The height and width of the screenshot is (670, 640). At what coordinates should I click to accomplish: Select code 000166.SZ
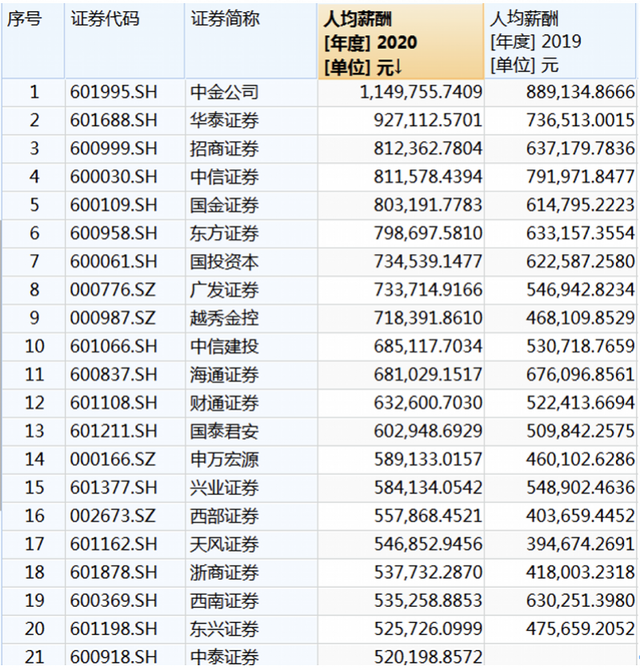click(x=125, y=459)
